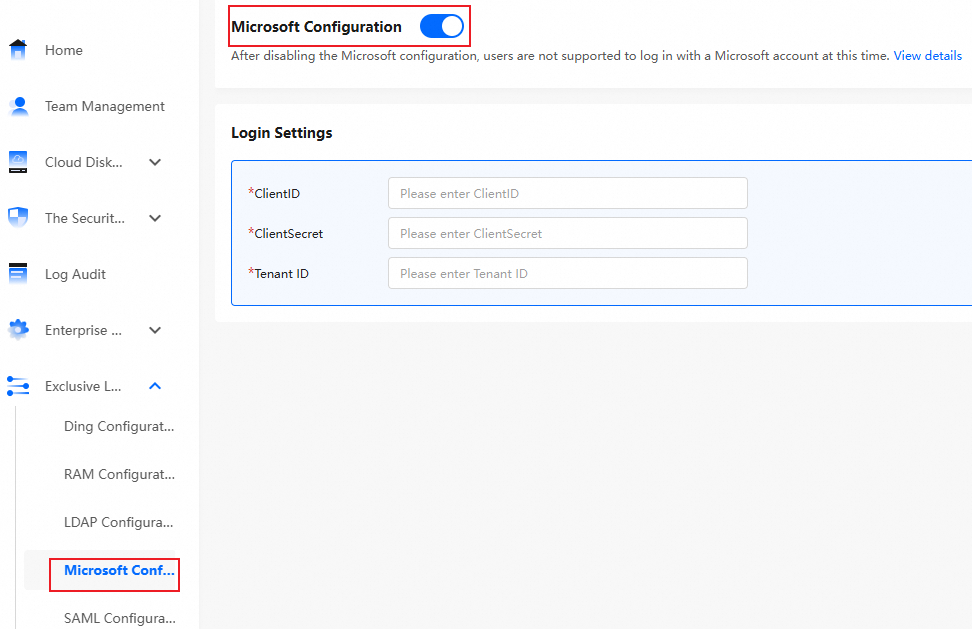The height and width of the screenshot is (629, 972).
Task: Click the Log Audit icon
Action: pyautogui.click(x=18, y=274)
